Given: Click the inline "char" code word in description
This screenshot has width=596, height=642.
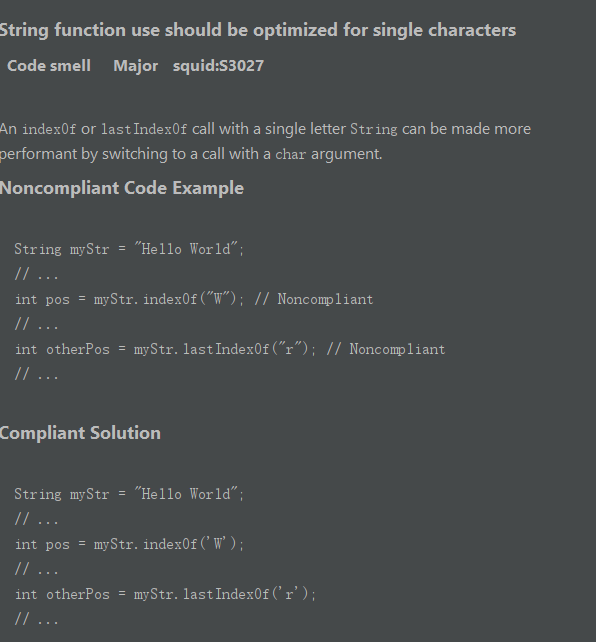Looking at the screenshot, I should [291, 154].
